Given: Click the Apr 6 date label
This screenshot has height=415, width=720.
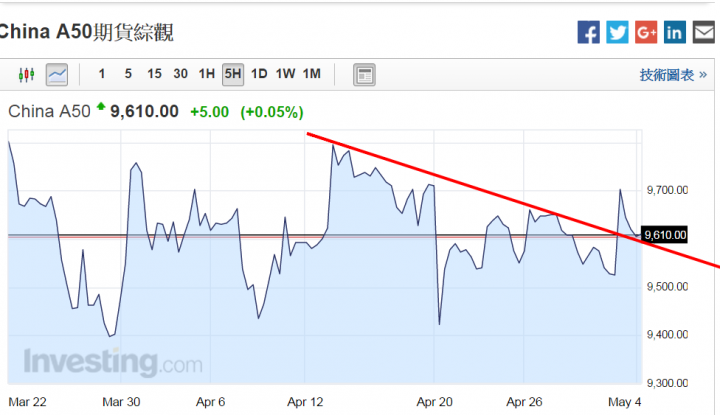Looking at the screenshot, I should pyautogui.click(x=210, y=402).
